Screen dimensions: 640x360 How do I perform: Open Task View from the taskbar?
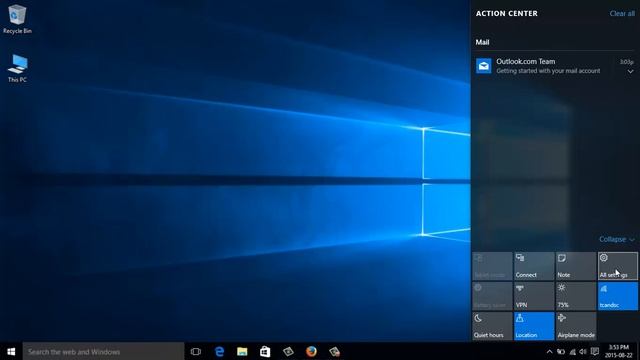[196, 351]
